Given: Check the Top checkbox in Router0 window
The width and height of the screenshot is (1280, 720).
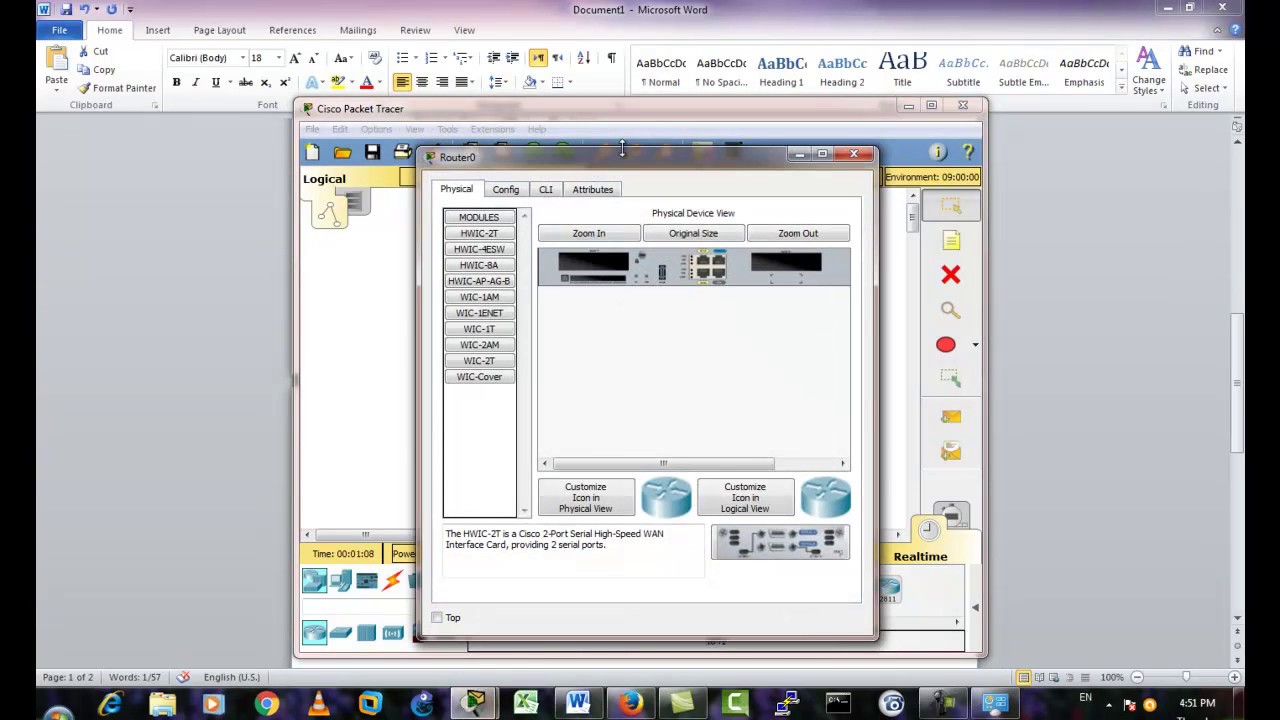Looking at the screenshot, I should pyautogui.click(x=437, y=618).
